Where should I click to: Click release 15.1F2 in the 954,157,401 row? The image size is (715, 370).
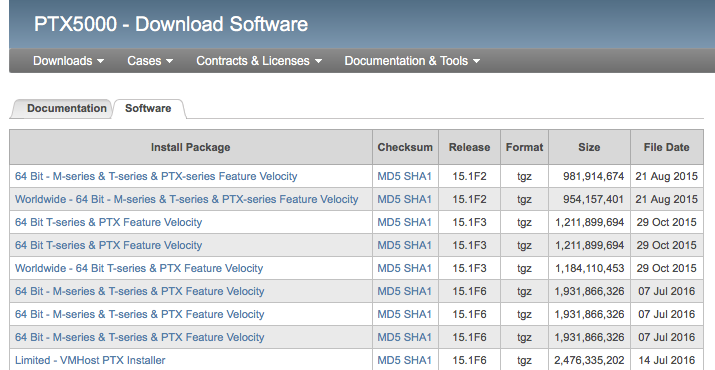click(x=469, y=199)
